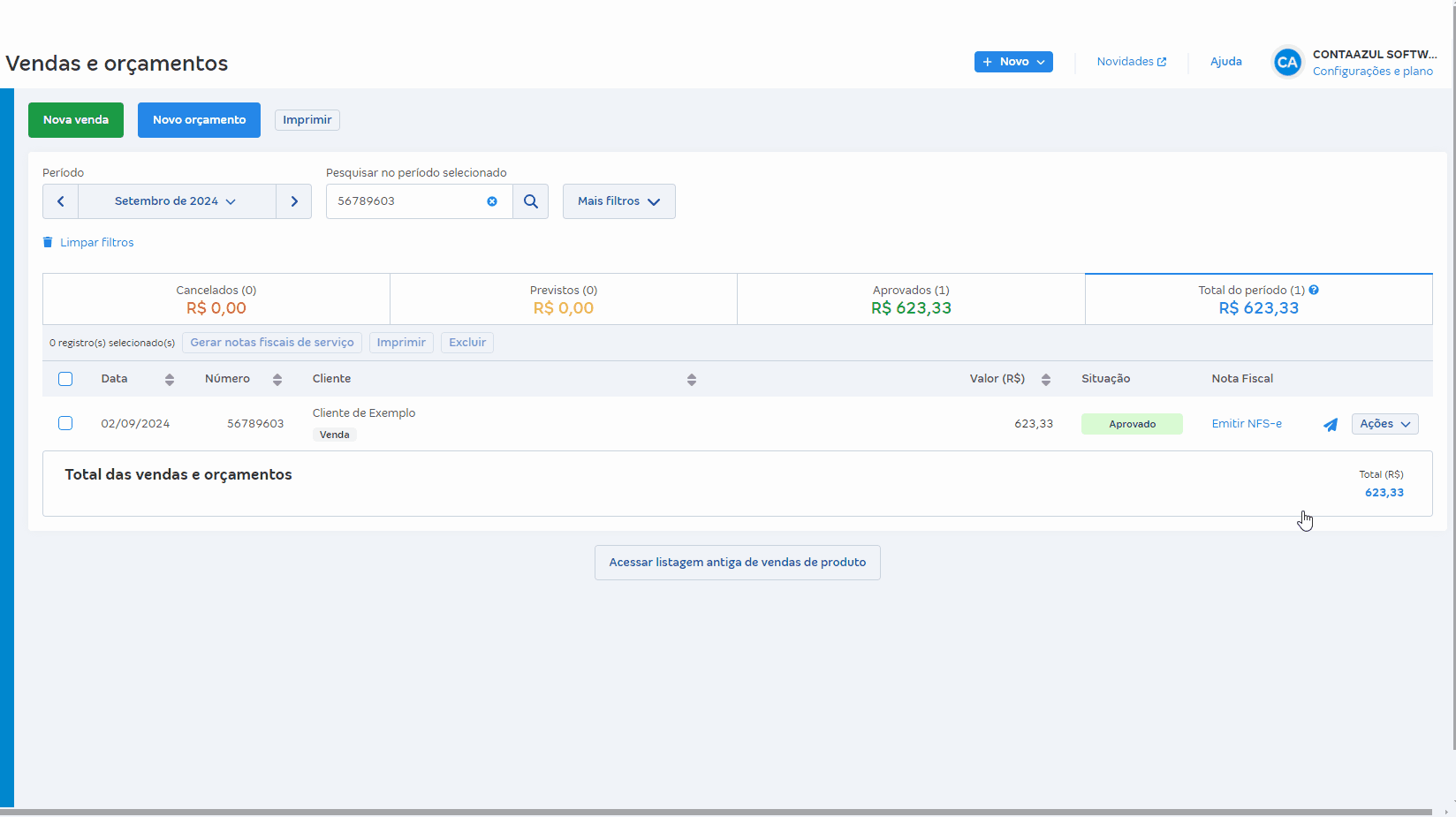
Task: Click help icon next to Total do período
Action: pos(1314,290)
